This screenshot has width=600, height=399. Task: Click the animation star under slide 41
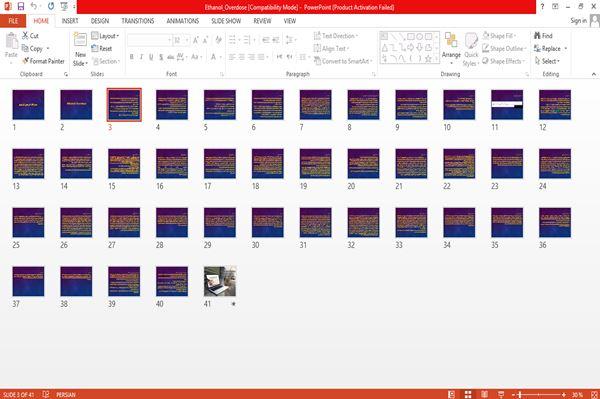click(233, 304)
